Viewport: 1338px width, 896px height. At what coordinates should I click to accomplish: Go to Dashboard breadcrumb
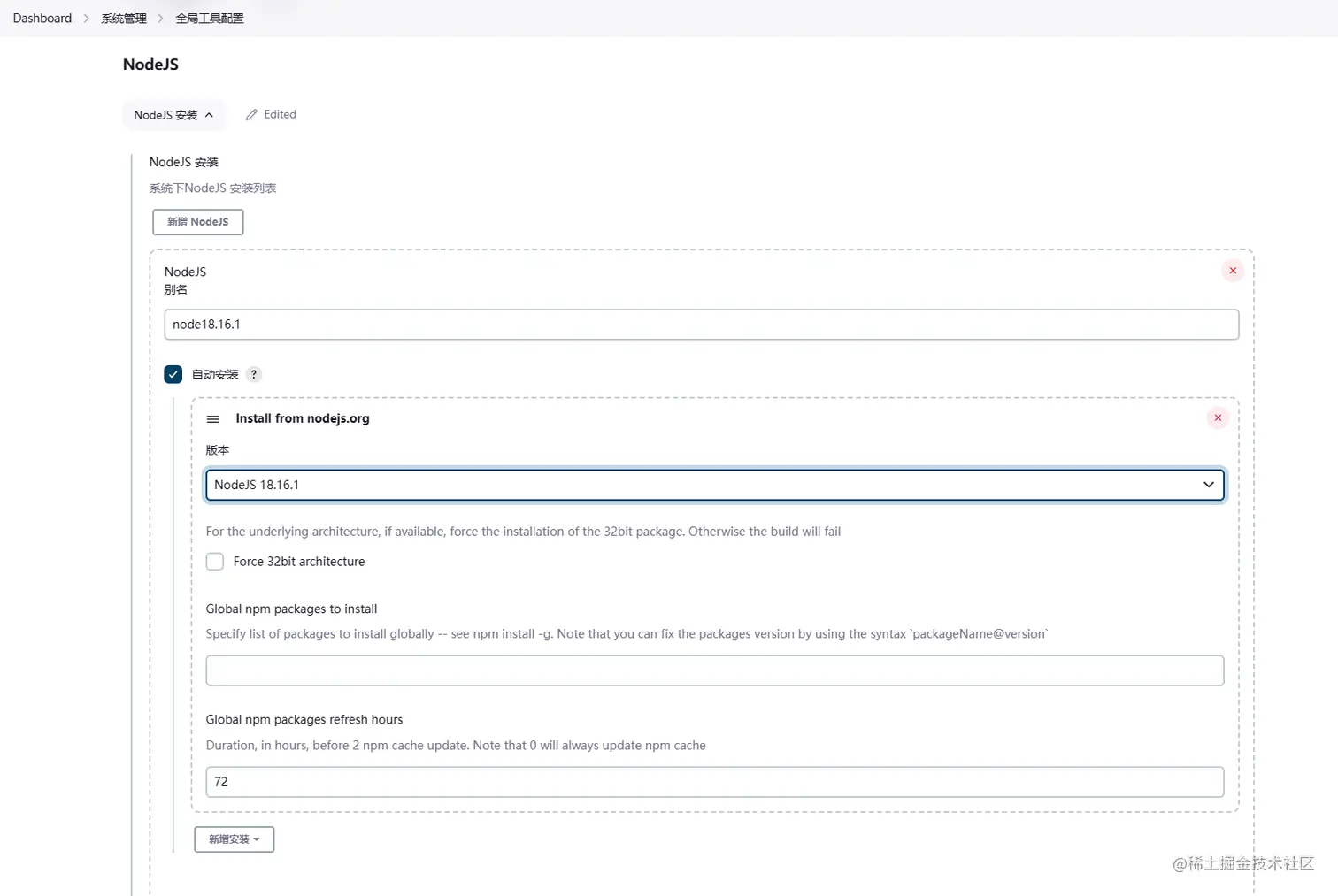[x=42, y=19]
